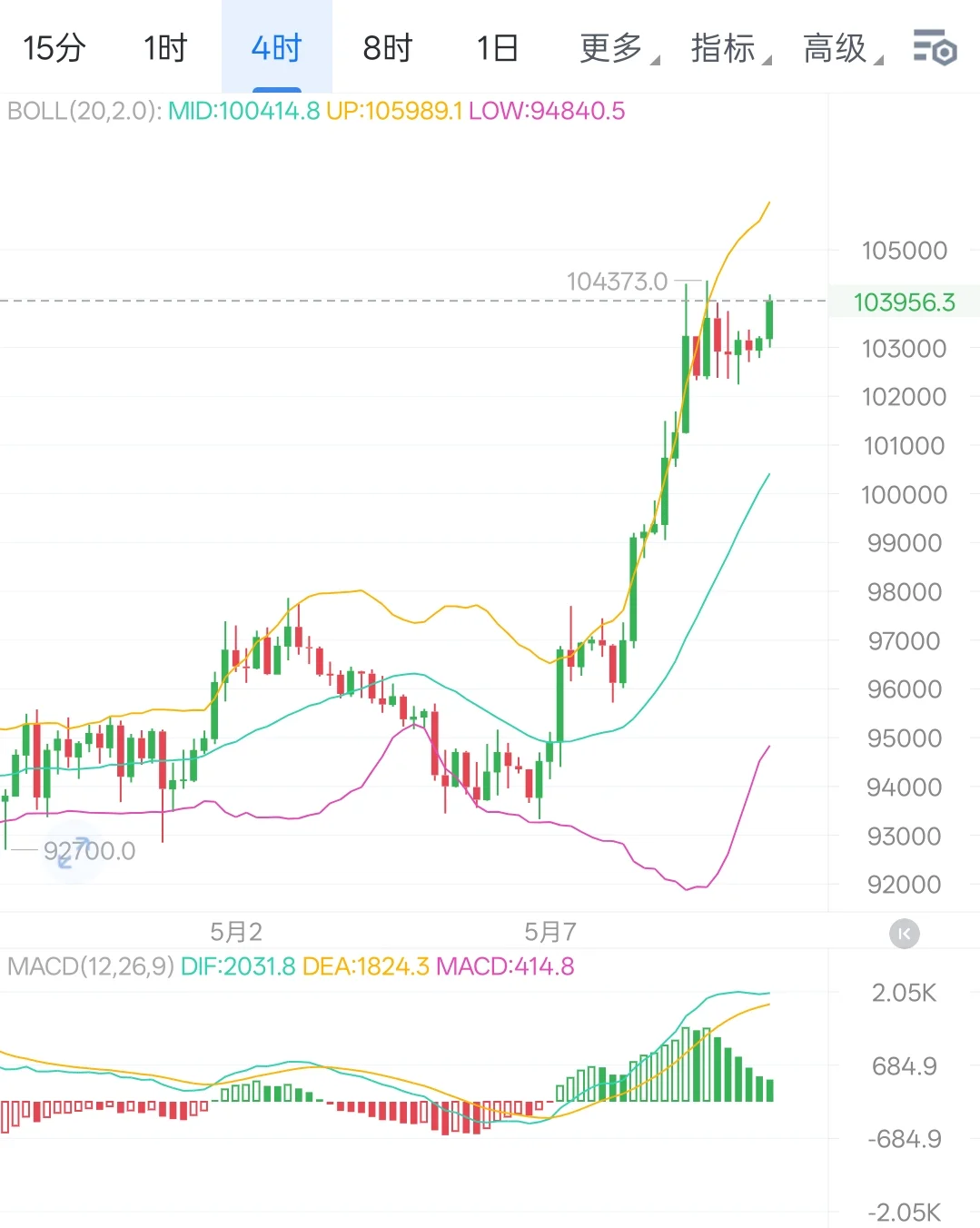Click the 100000 price axis label
Viewport: 980px width, 1228px height.
904,495
